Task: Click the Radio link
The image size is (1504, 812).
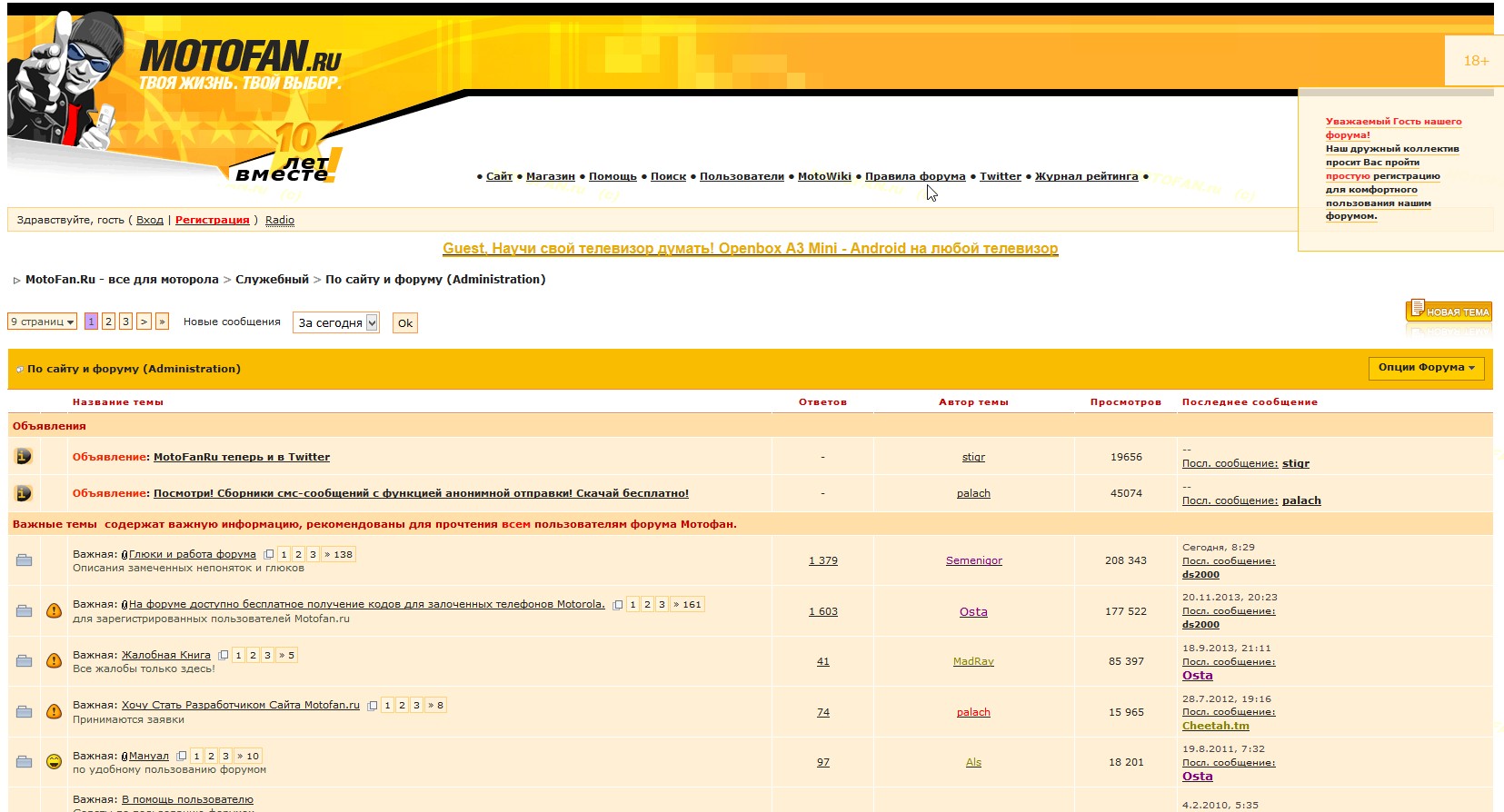Action: pos(280,220)
